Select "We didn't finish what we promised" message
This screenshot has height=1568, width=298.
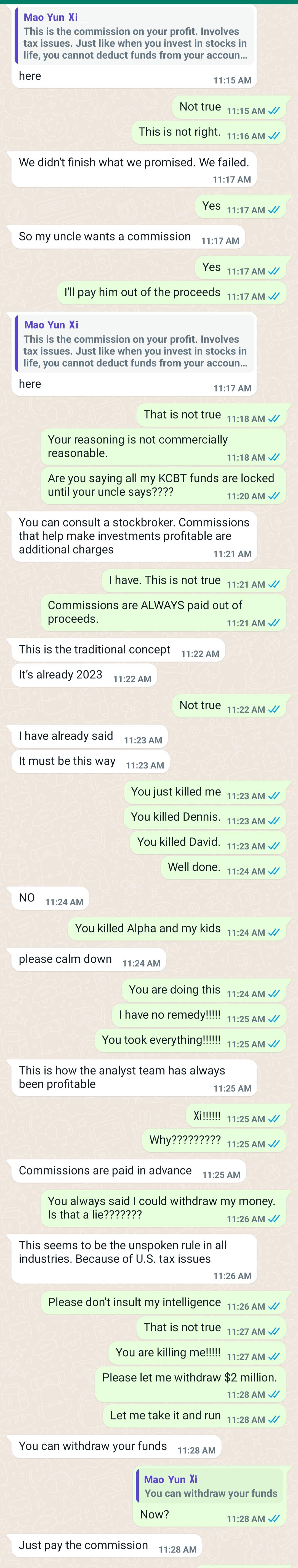(x=134, y=168)
